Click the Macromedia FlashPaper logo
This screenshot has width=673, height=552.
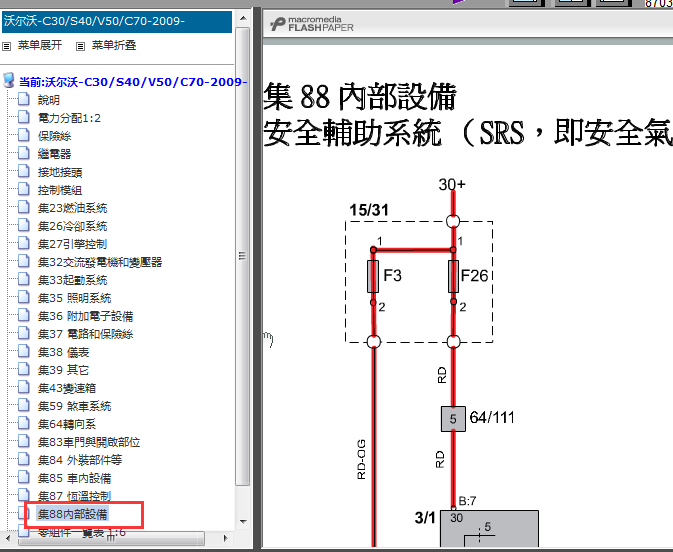[312, 24]
